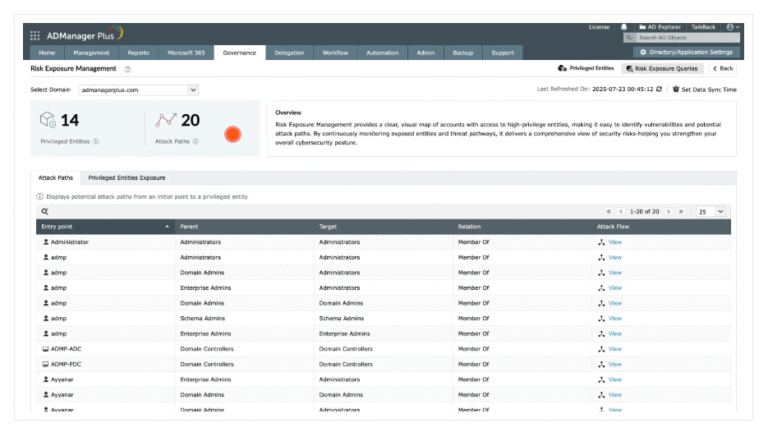Click the Privileged Entities info icon
The image size is (768, 437).
tap(96, 142)
